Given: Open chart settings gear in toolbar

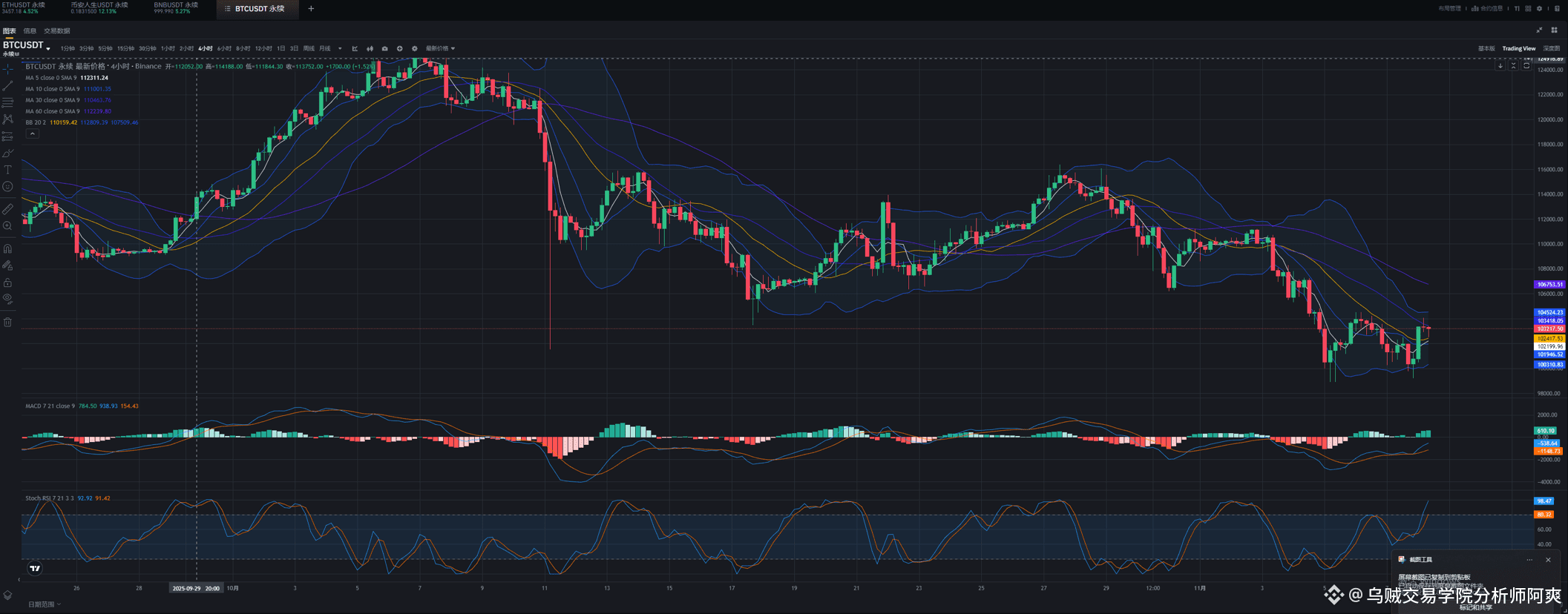Looking at the screenshot, I should pos(415,49).
